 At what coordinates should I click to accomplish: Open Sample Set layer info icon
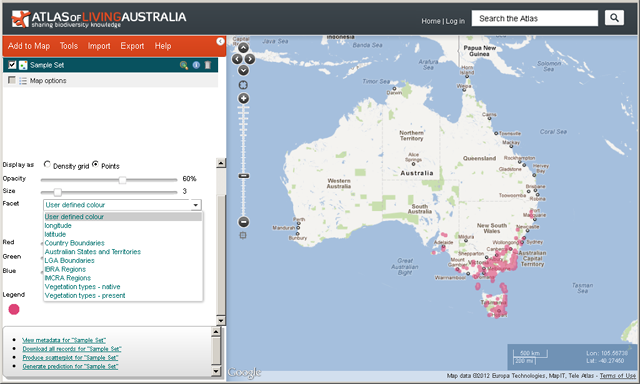[196, 65]
